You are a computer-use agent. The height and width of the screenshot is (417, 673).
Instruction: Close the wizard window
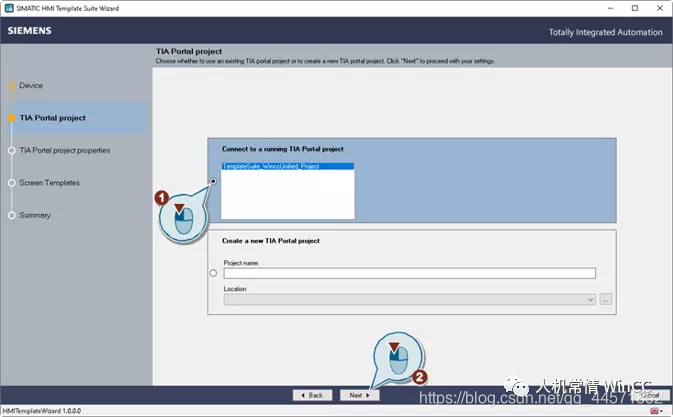tap(660, 8)
